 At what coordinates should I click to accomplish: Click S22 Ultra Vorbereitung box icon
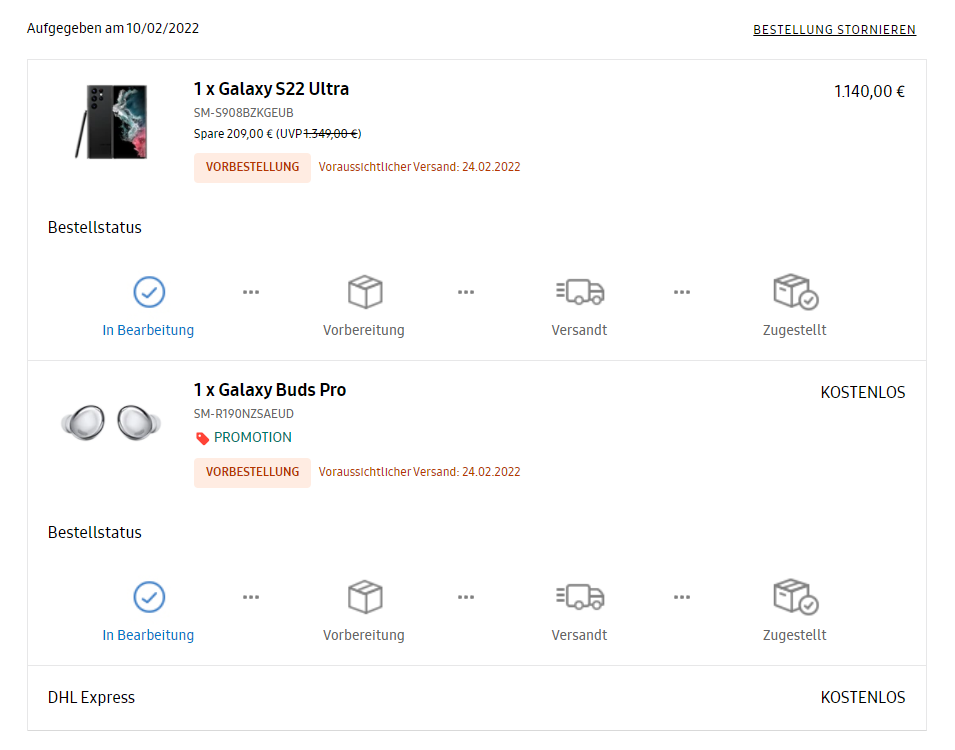point(365,292)
